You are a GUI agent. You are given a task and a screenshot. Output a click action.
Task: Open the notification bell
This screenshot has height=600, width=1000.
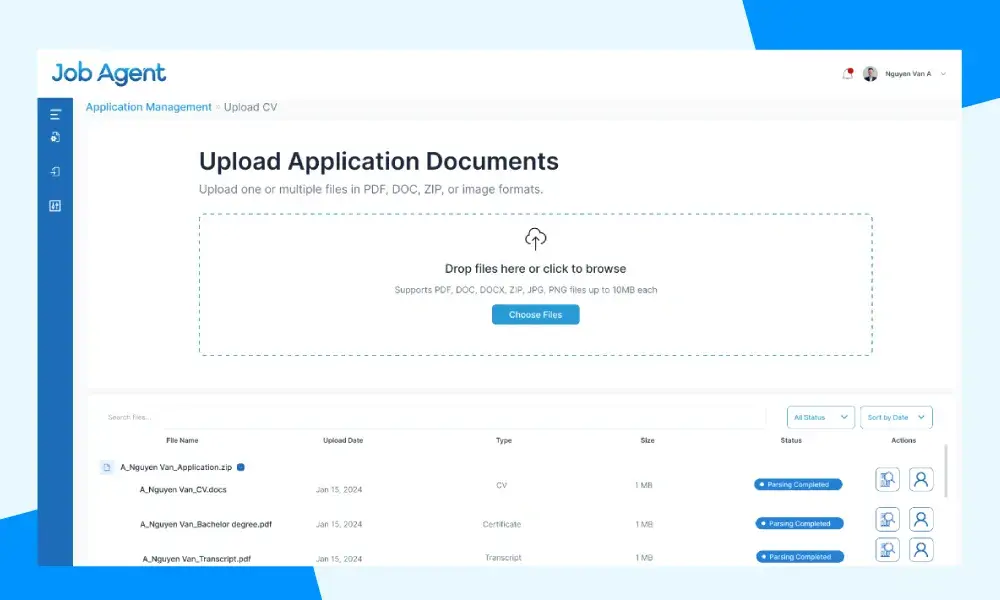point(848,74)
